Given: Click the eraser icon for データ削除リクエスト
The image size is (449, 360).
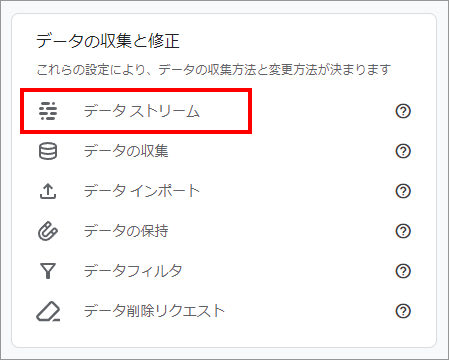Looking at the screenshot, I should (48, 311).
